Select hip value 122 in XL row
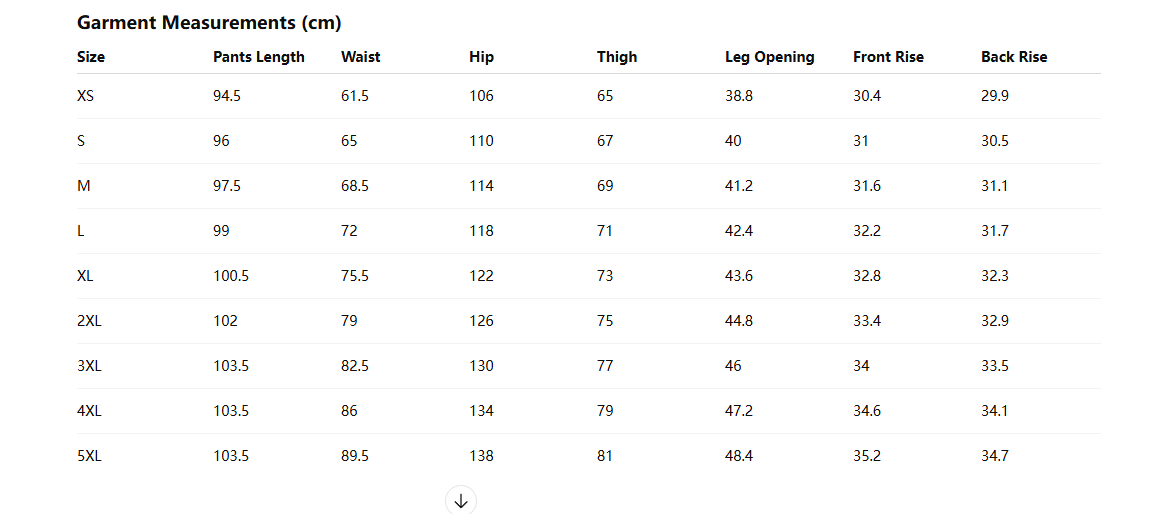 482,276
